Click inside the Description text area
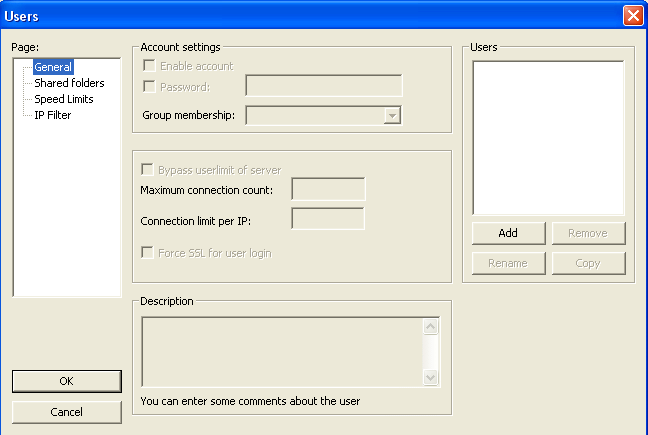Screen dimensions: 648x435 point(281,351)
